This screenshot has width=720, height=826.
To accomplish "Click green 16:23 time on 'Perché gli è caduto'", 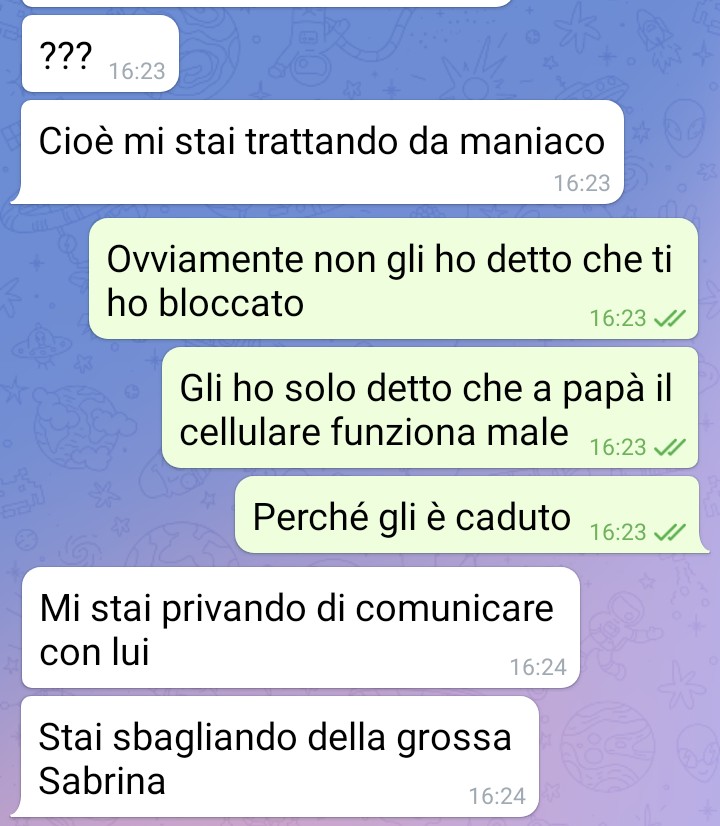I will [617, 532].
